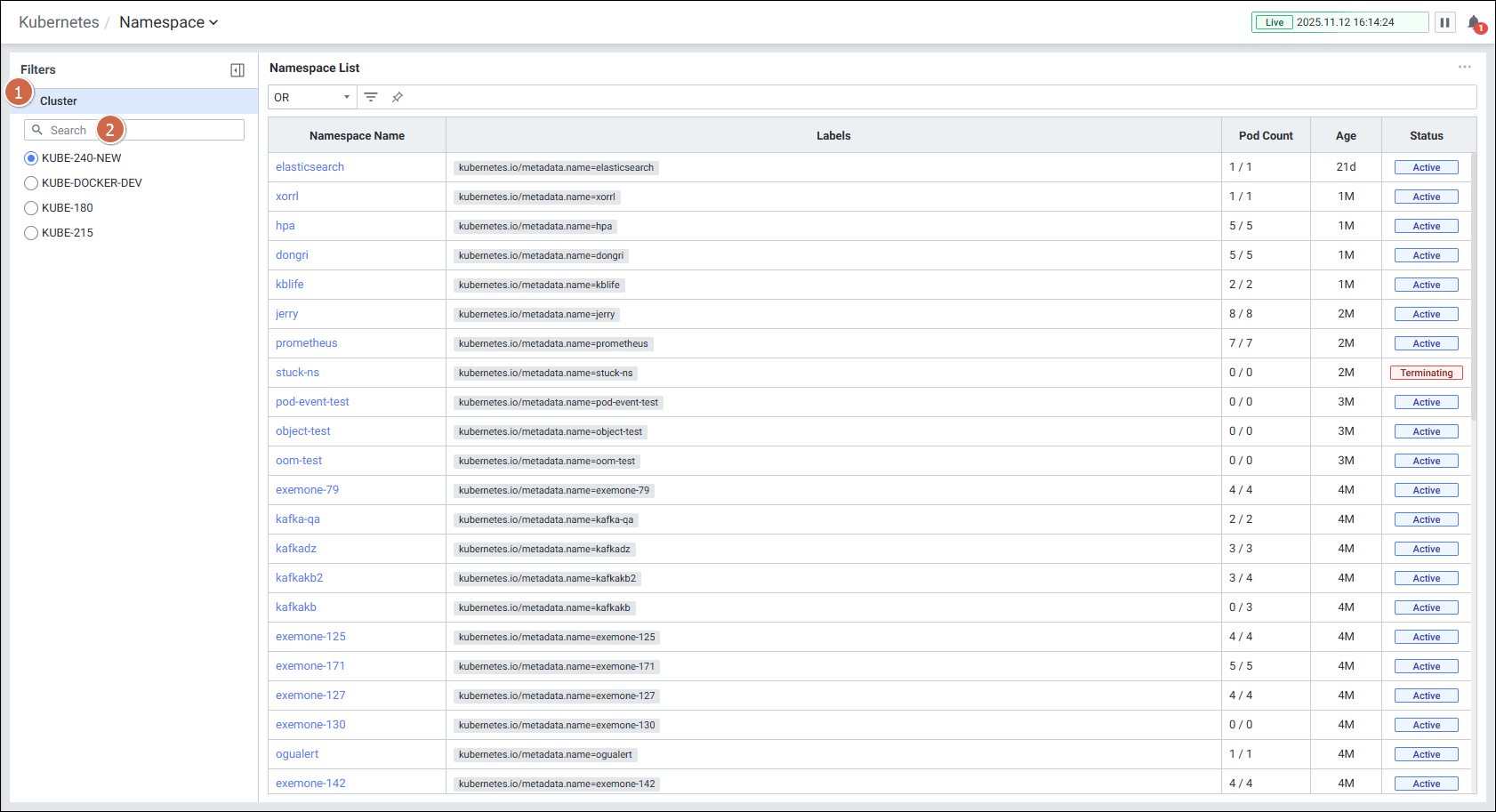Click the pin icon beside filter
Viewport: 1496px width, 812px height.
pyautogui.click(x=398, y=97)
